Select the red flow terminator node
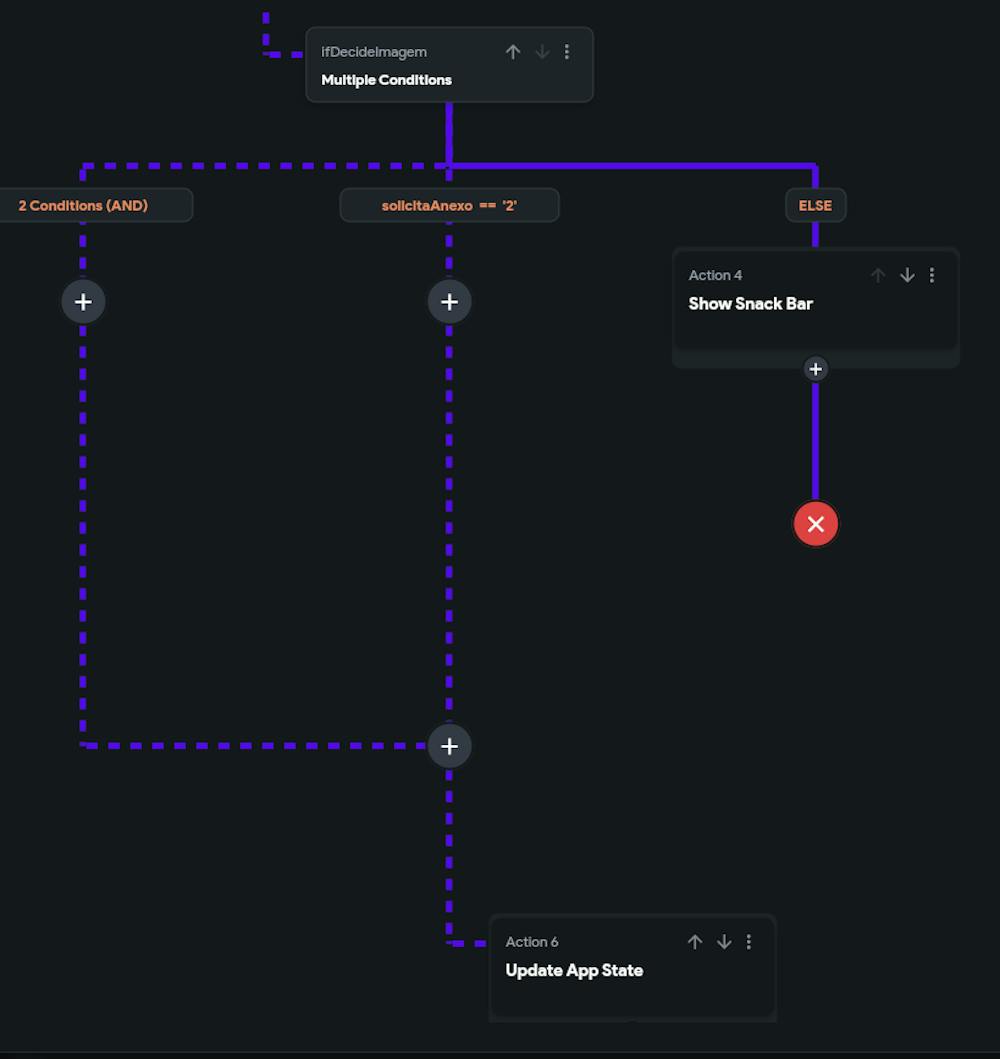1000x1059 pixels. tap(816, 523)
